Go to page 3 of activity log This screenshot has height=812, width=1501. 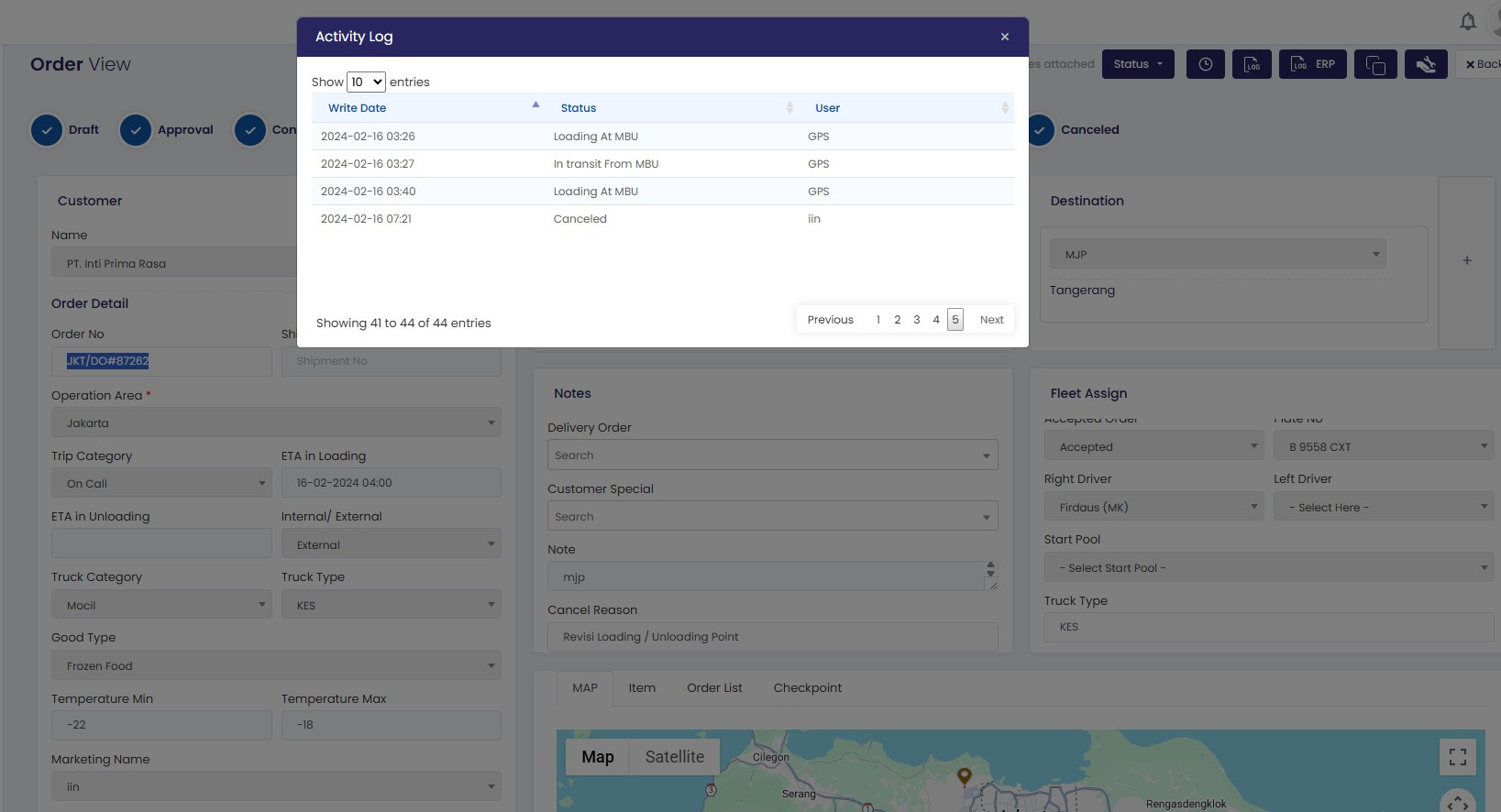[x=916, y=320]
